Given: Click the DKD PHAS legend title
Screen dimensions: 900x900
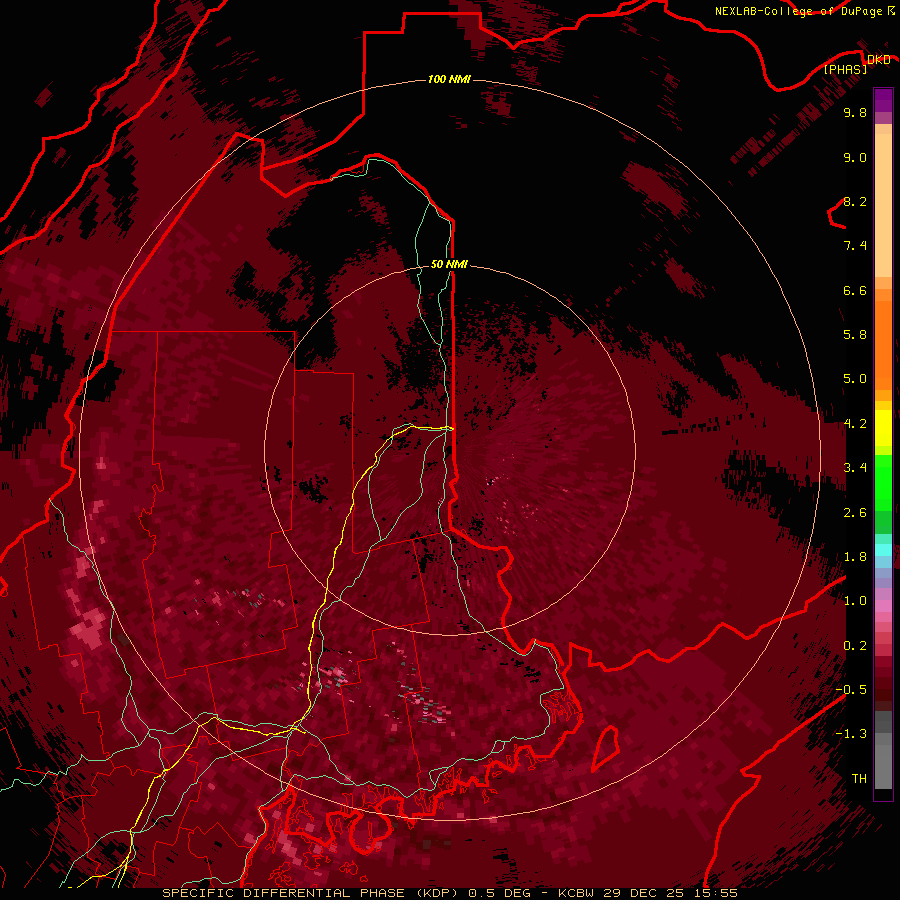Looking at the screenshot, I should (x=857, y=64).
